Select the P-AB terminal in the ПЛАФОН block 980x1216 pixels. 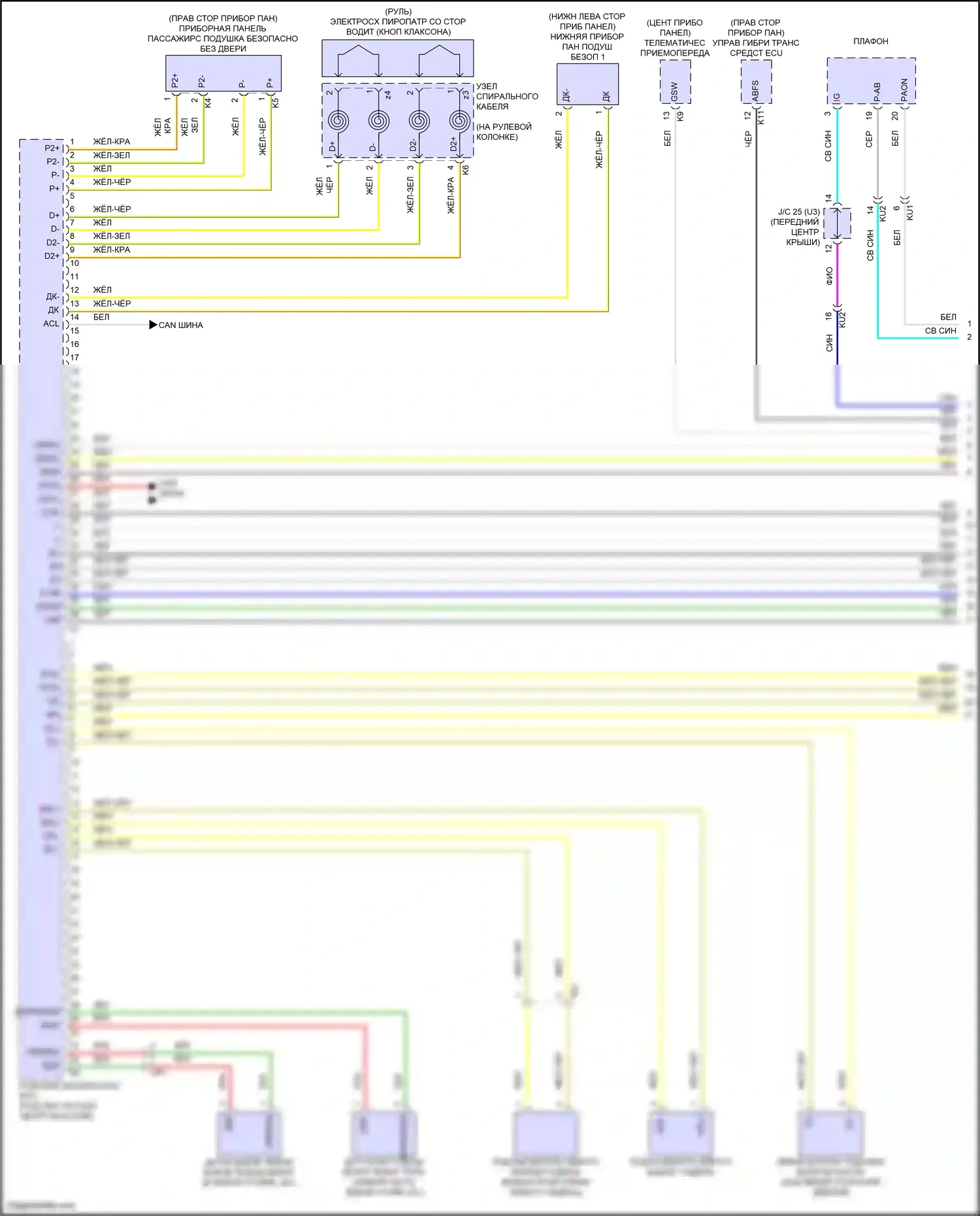[x=877, y=92]
